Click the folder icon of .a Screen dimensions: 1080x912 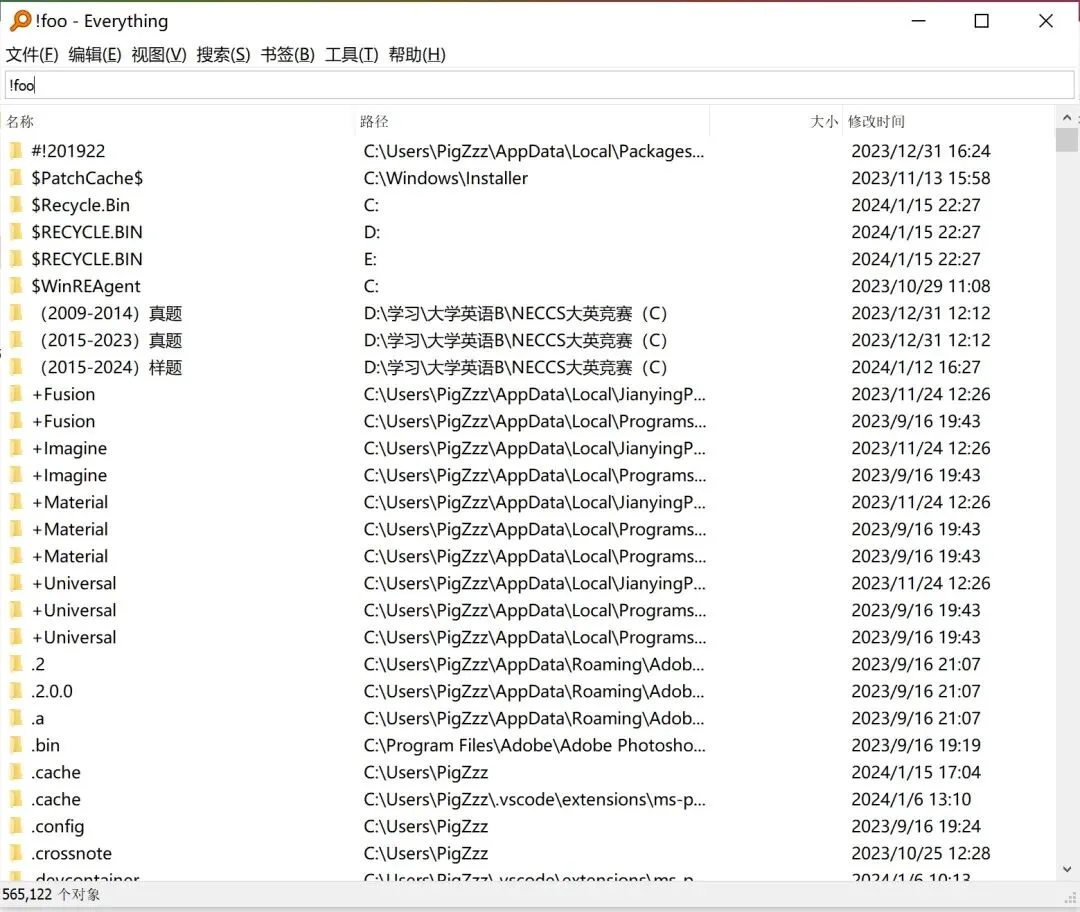click(16, 718)
